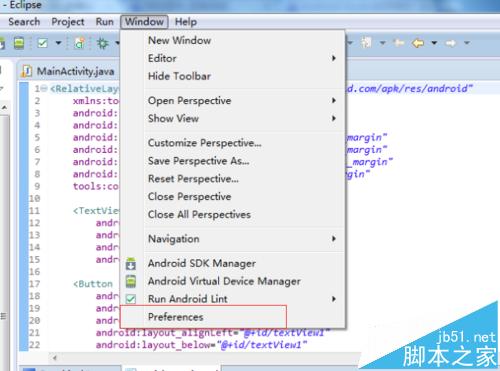This screenshot has height=371, width=500.
Task: Click the horizontal scrollbar left arrow
Action: click(54, 358)
